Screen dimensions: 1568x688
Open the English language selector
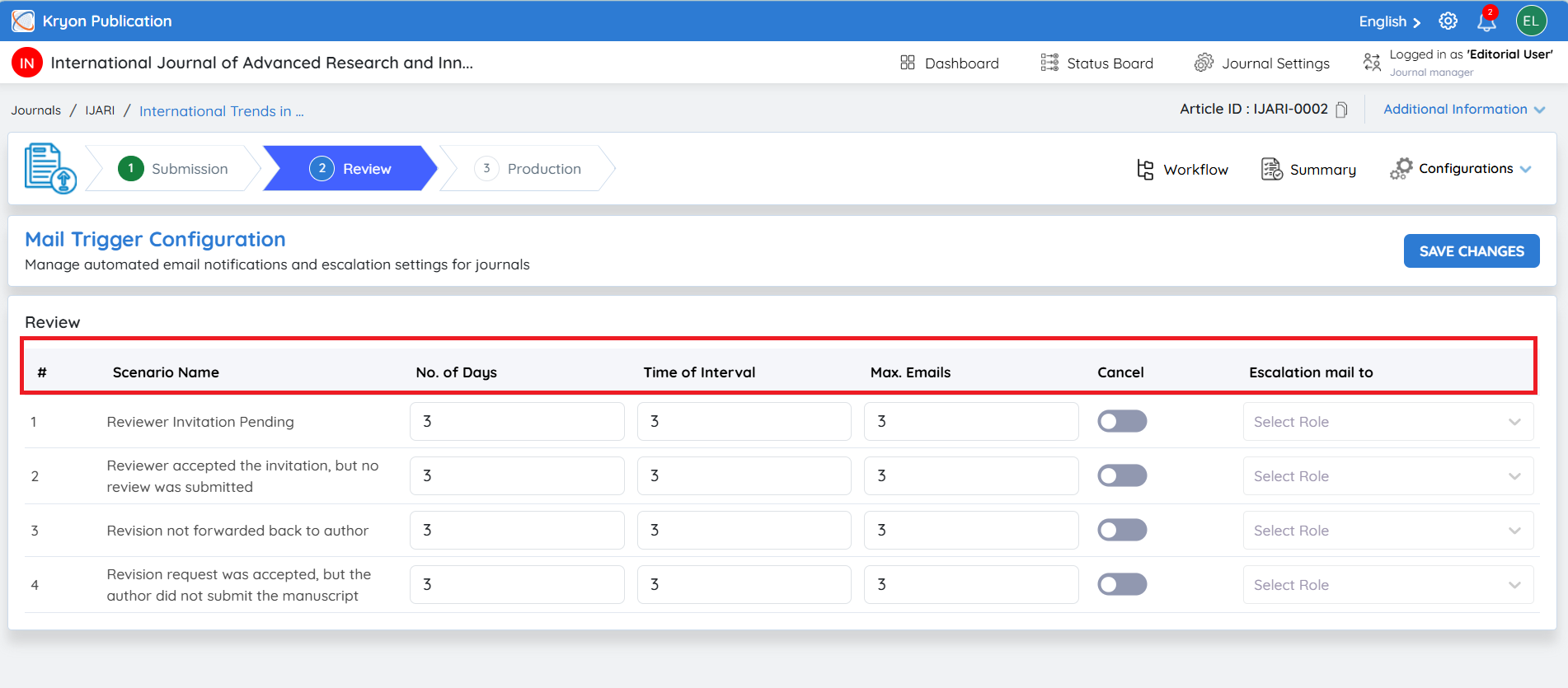pyautogui.click(x=1390, y=21)
